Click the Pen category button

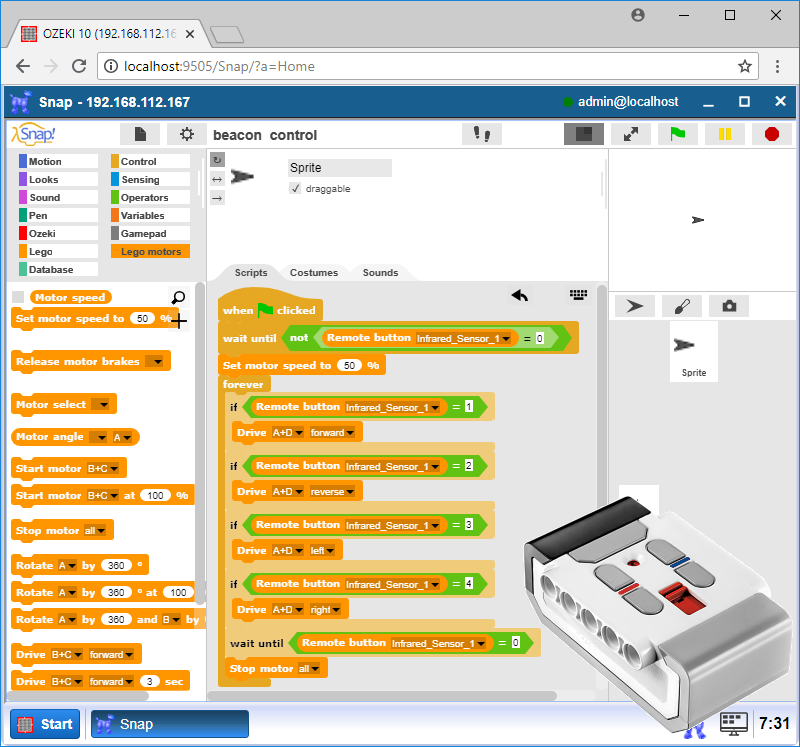click(x=58, y=215)
